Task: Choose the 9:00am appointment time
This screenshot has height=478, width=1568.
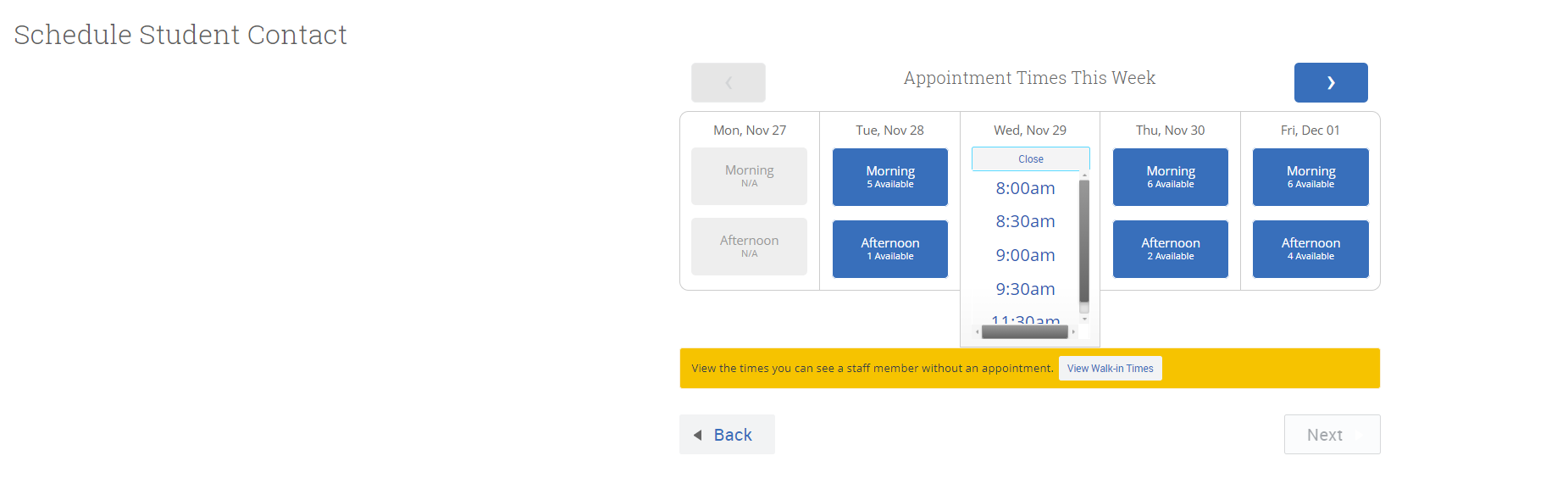Action: point(1025,255)
